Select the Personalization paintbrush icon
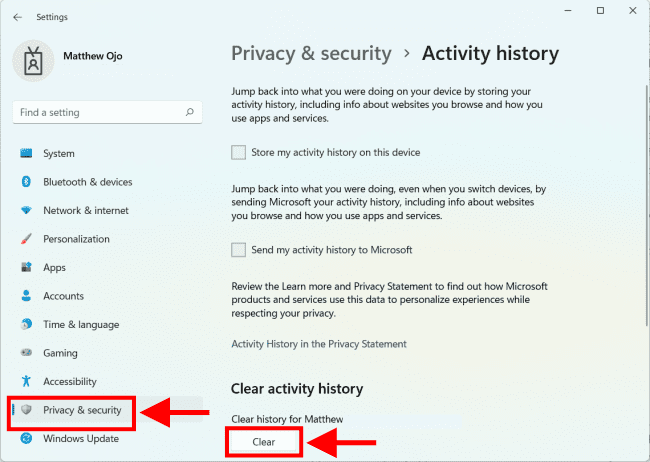 (x=26, y=240)
